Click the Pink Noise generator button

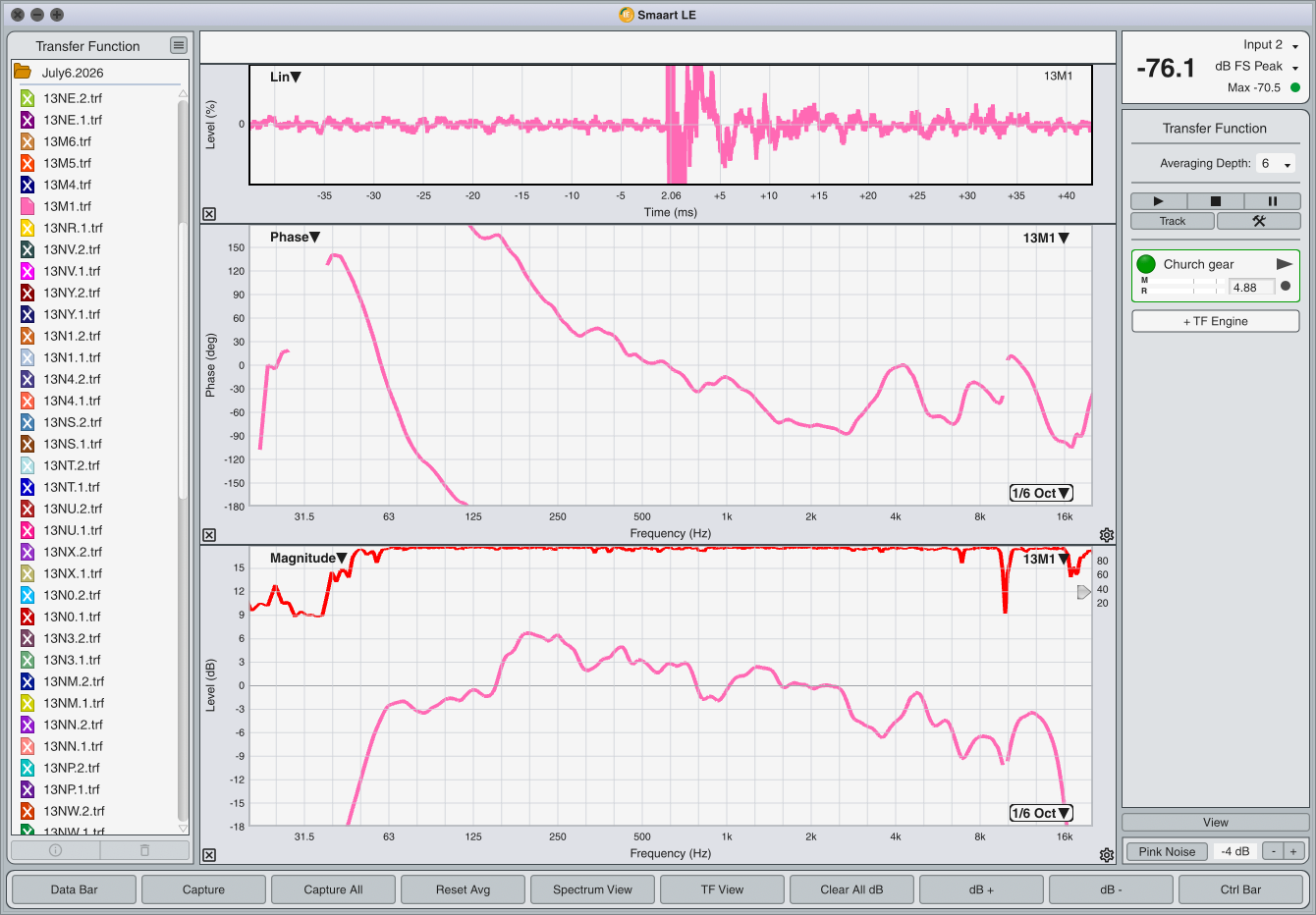(x=1167, y=851)
